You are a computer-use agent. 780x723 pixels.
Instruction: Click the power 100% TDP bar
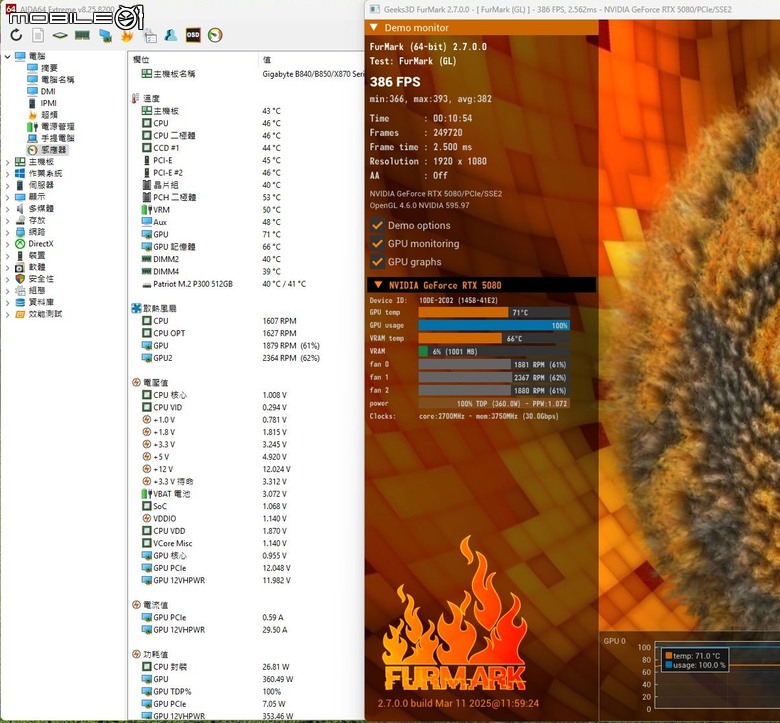coord(494,404)
